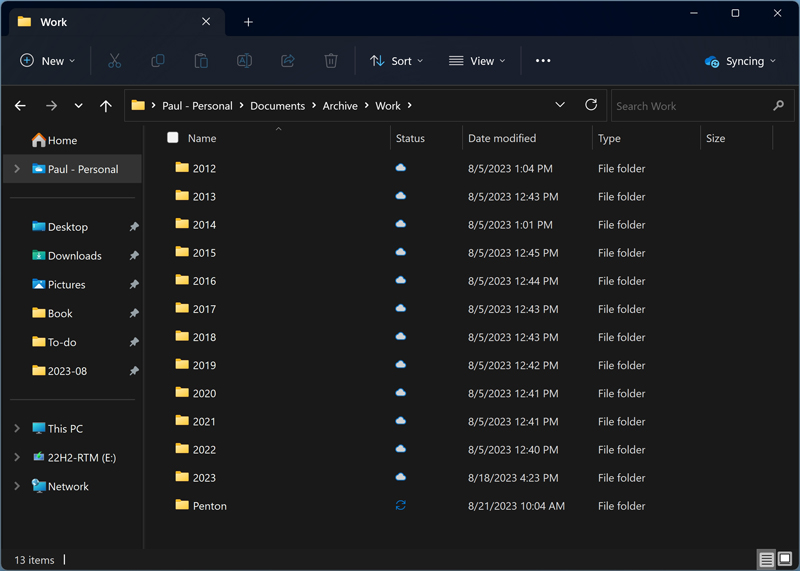Click the Paste clipboard icon
The image size is (800, 571).
(201, 61)
